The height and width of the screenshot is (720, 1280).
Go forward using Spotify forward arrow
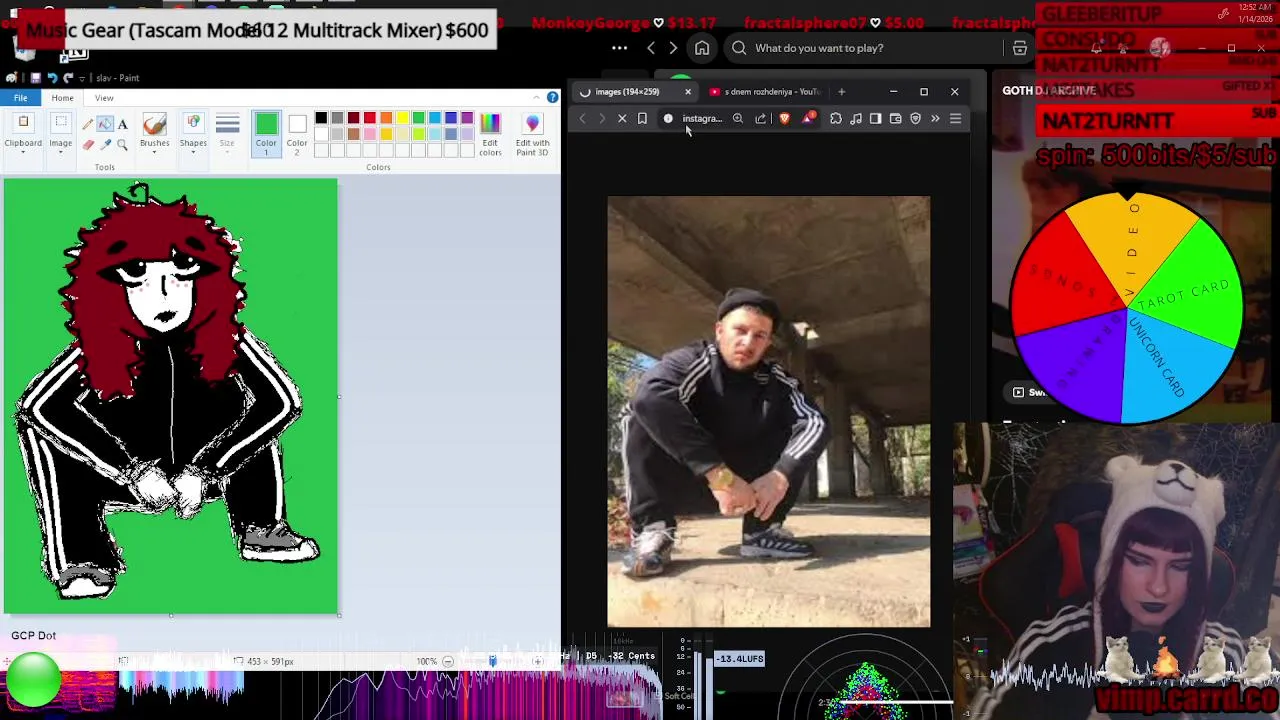tap(673, 48)
